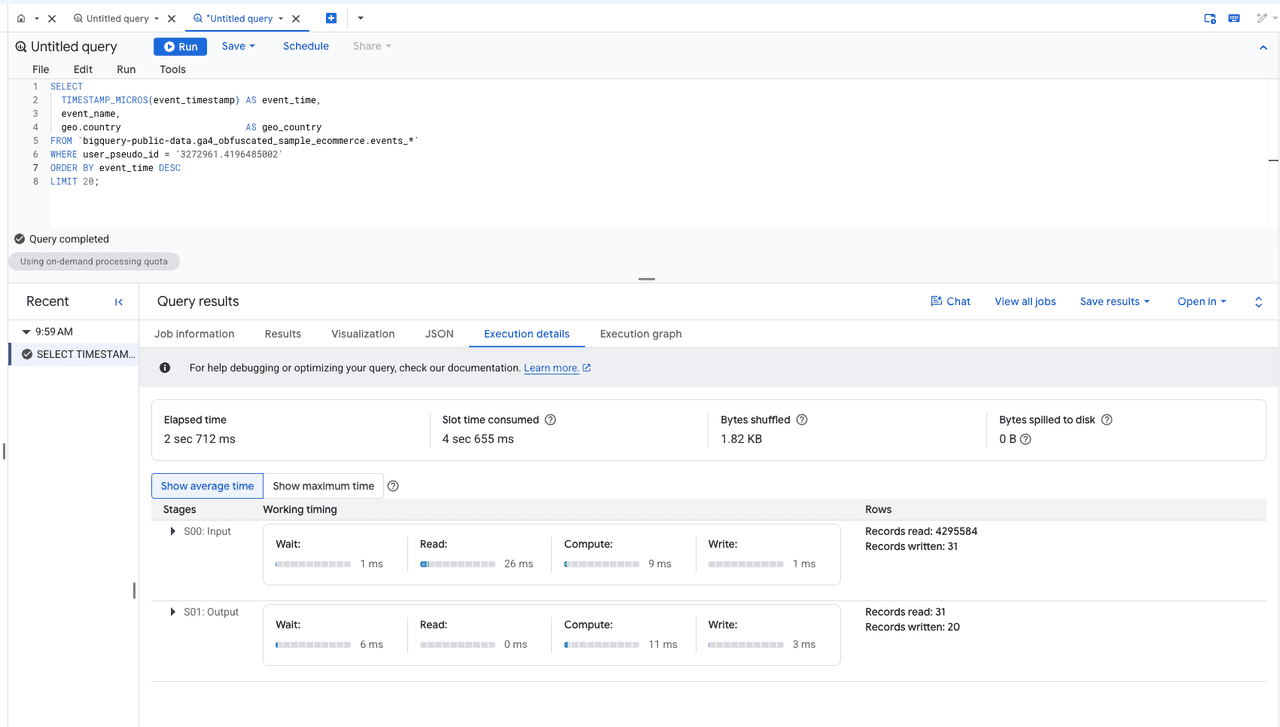The height and width of the screenshot is (727, 1280).
Task: Show help for Bytes spilled to disk
Action: [x=1107, y=420]
